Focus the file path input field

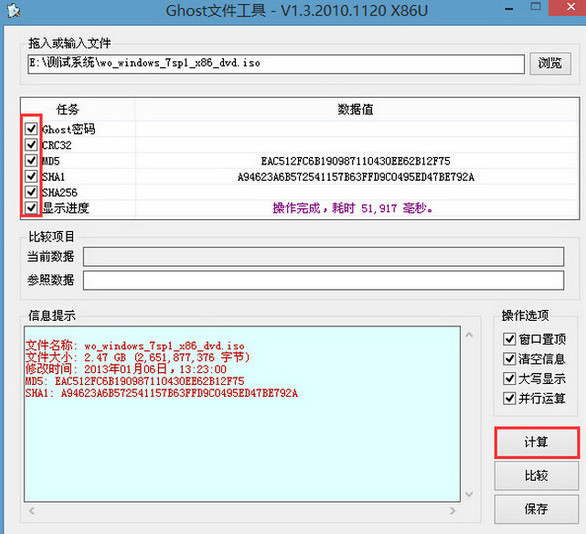tap(276, 64)
